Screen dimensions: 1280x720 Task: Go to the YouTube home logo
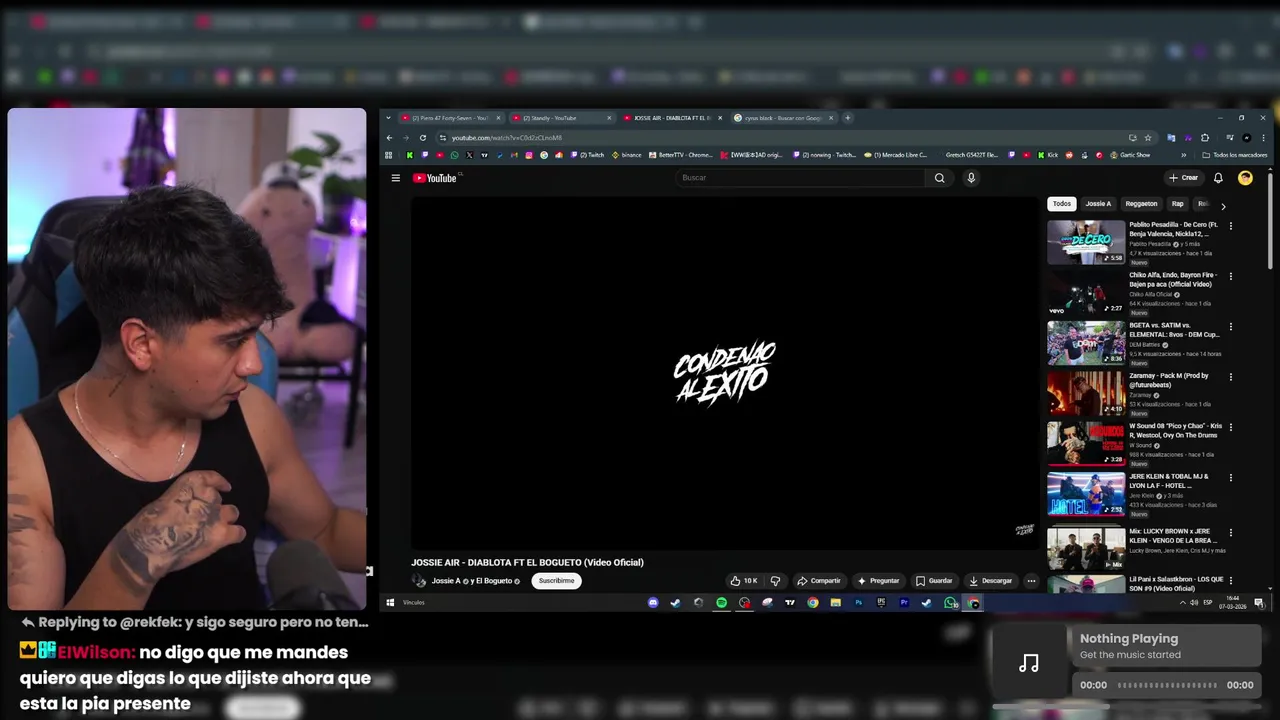point(435,178)
